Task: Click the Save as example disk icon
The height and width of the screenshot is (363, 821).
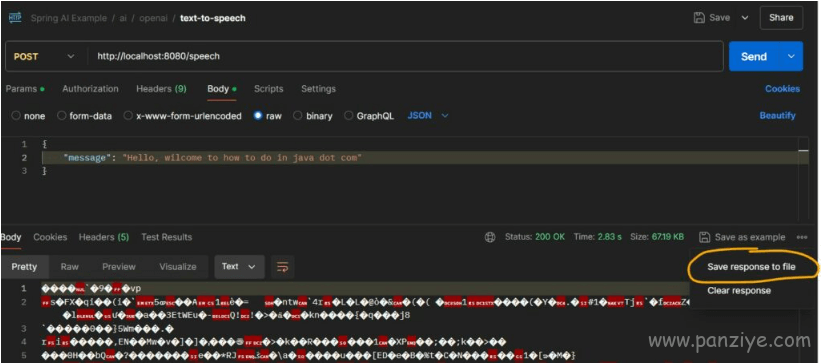Action: (x=705, y=237)
